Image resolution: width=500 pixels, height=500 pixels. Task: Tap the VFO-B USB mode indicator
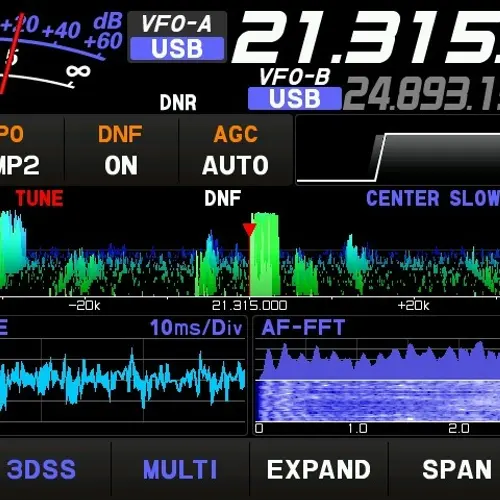click(295, 99)
